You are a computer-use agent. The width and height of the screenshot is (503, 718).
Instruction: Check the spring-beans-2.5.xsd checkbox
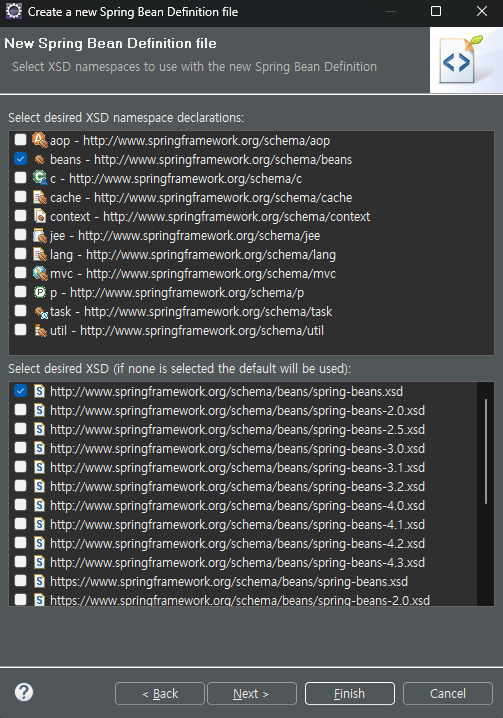click(20, 429)
